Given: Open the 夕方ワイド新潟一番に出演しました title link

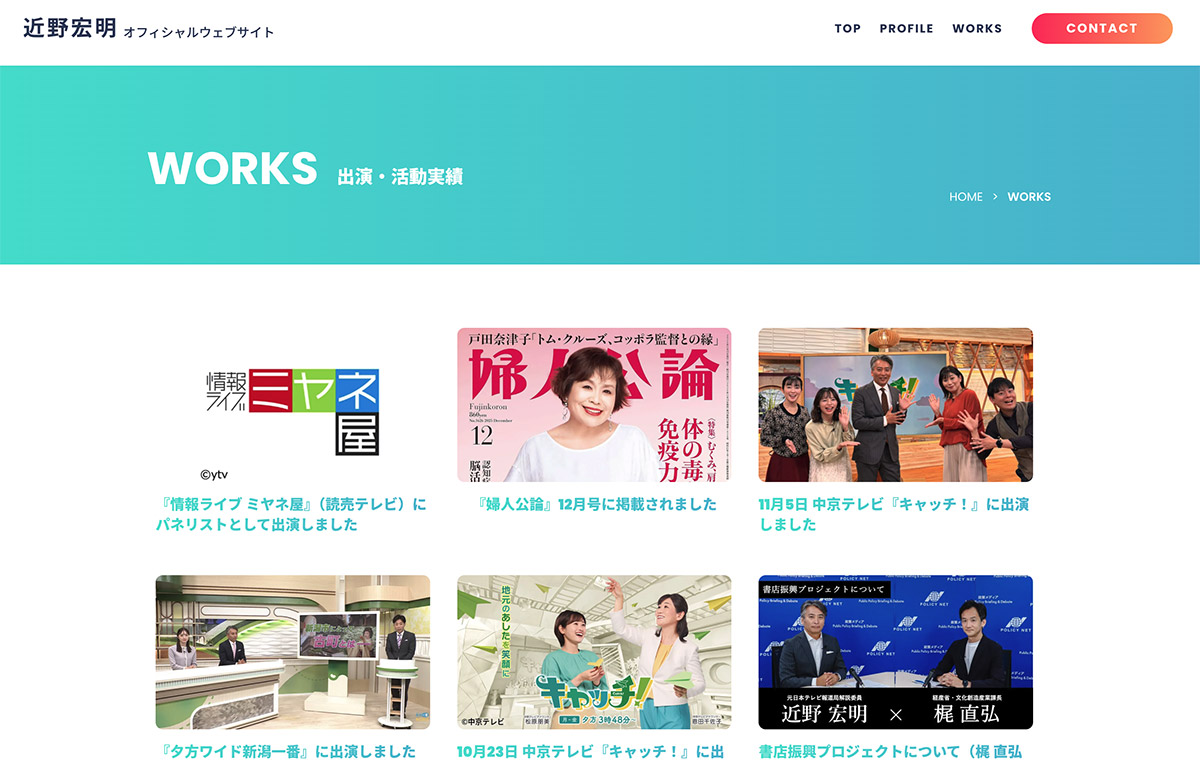Looking at the screenshot, I should click(287, 751).
